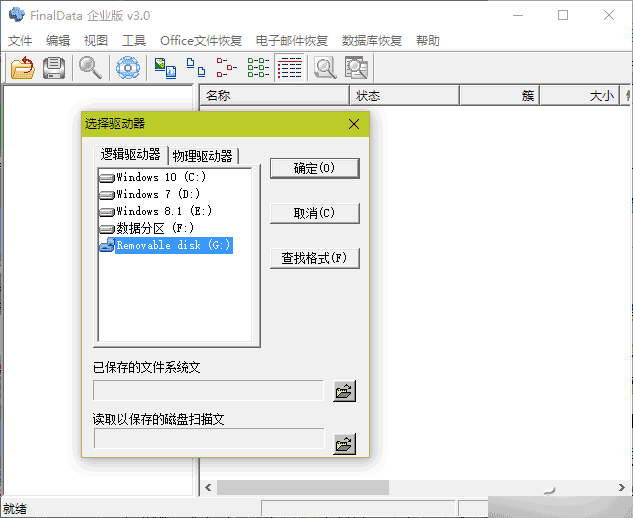Open the 视图 menu
The width and height of the screenshot is (633, 518).
96,41
